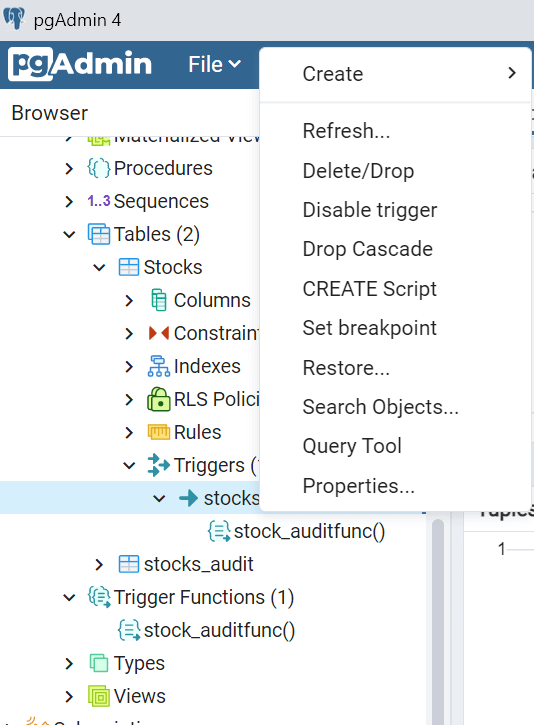The image size is (534, 725).
Task: Collapse the Tables (2) node
Action: point(69,234)
